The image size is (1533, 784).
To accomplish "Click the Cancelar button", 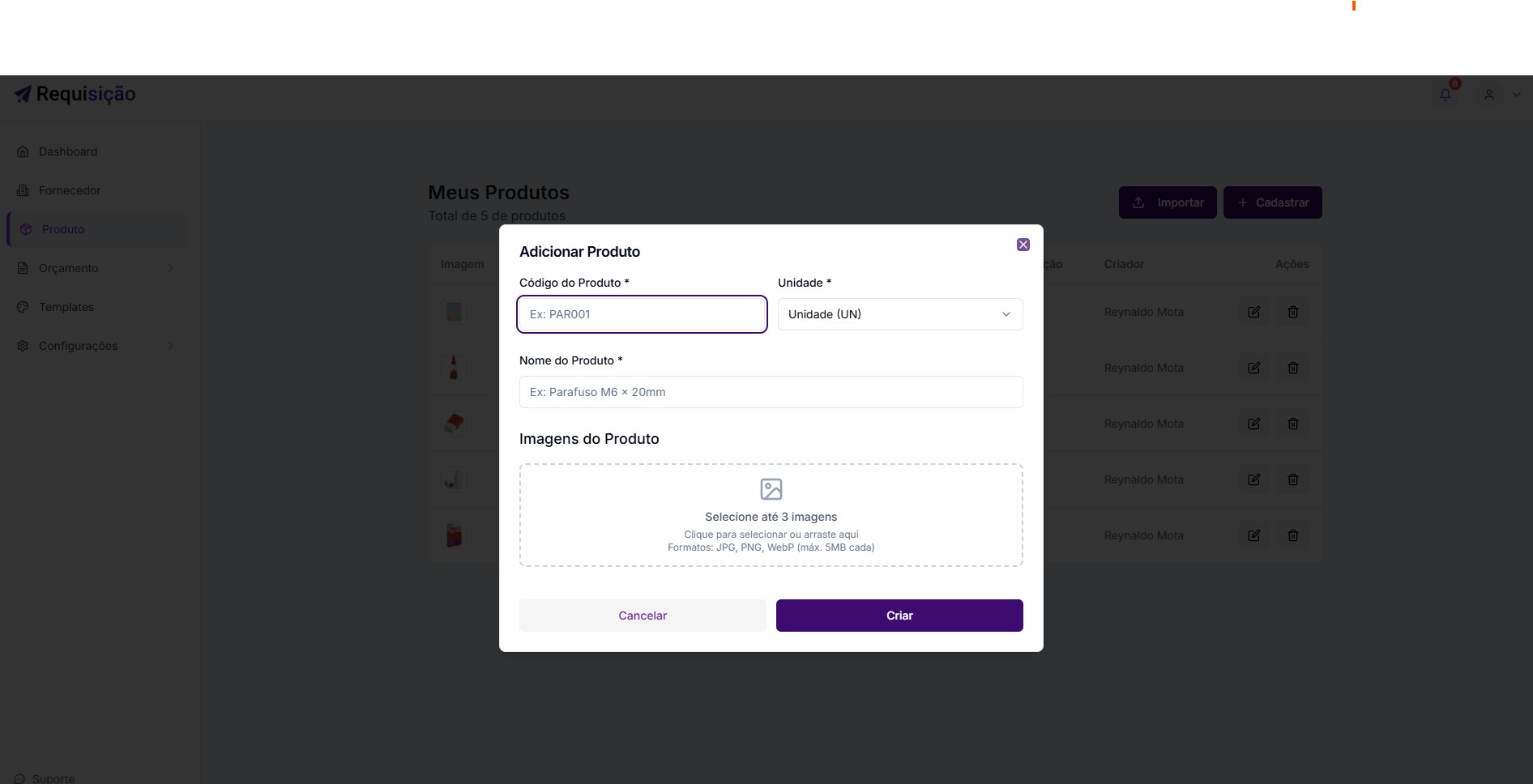I will coord(643,616).
